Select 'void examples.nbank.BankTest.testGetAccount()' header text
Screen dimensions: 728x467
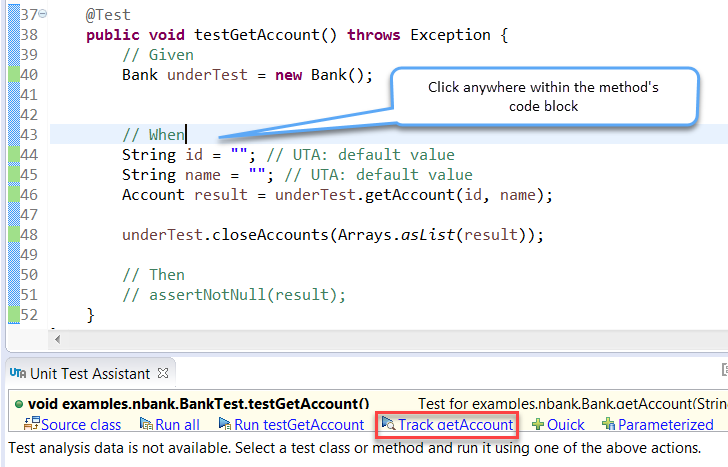tap(198, 404)
